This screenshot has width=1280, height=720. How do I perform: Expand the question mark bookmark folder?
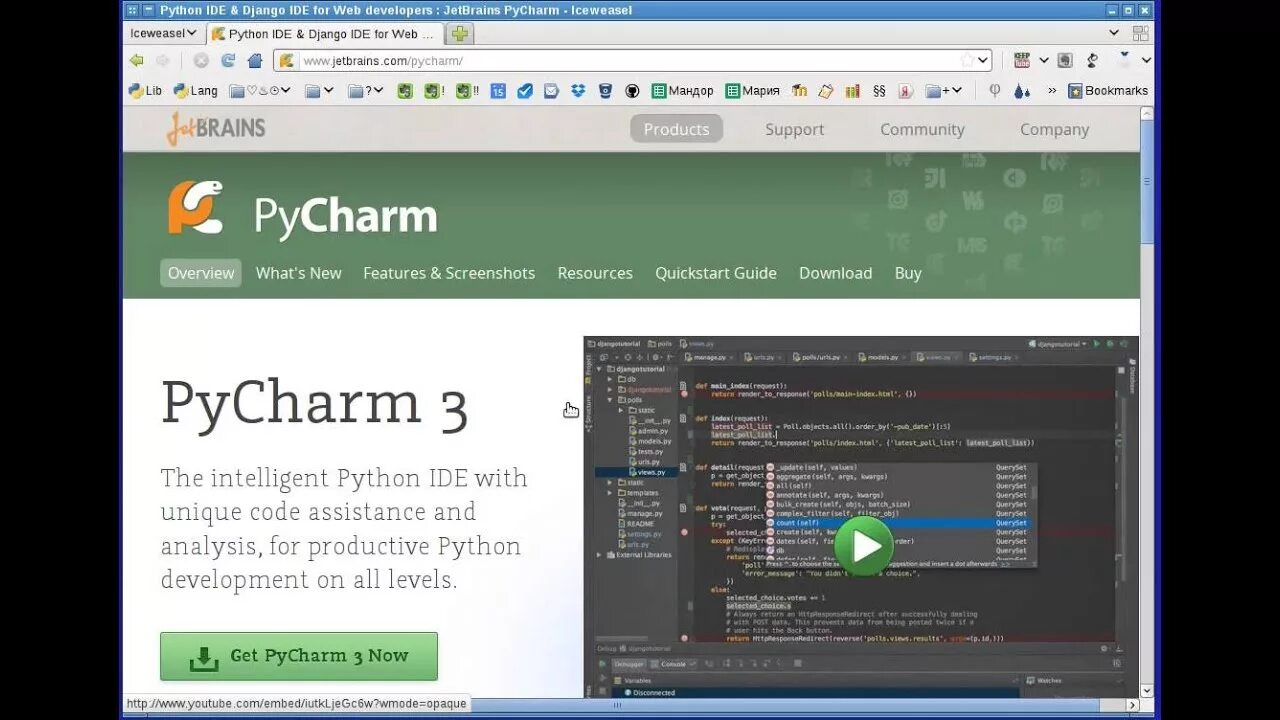point(366,90)
